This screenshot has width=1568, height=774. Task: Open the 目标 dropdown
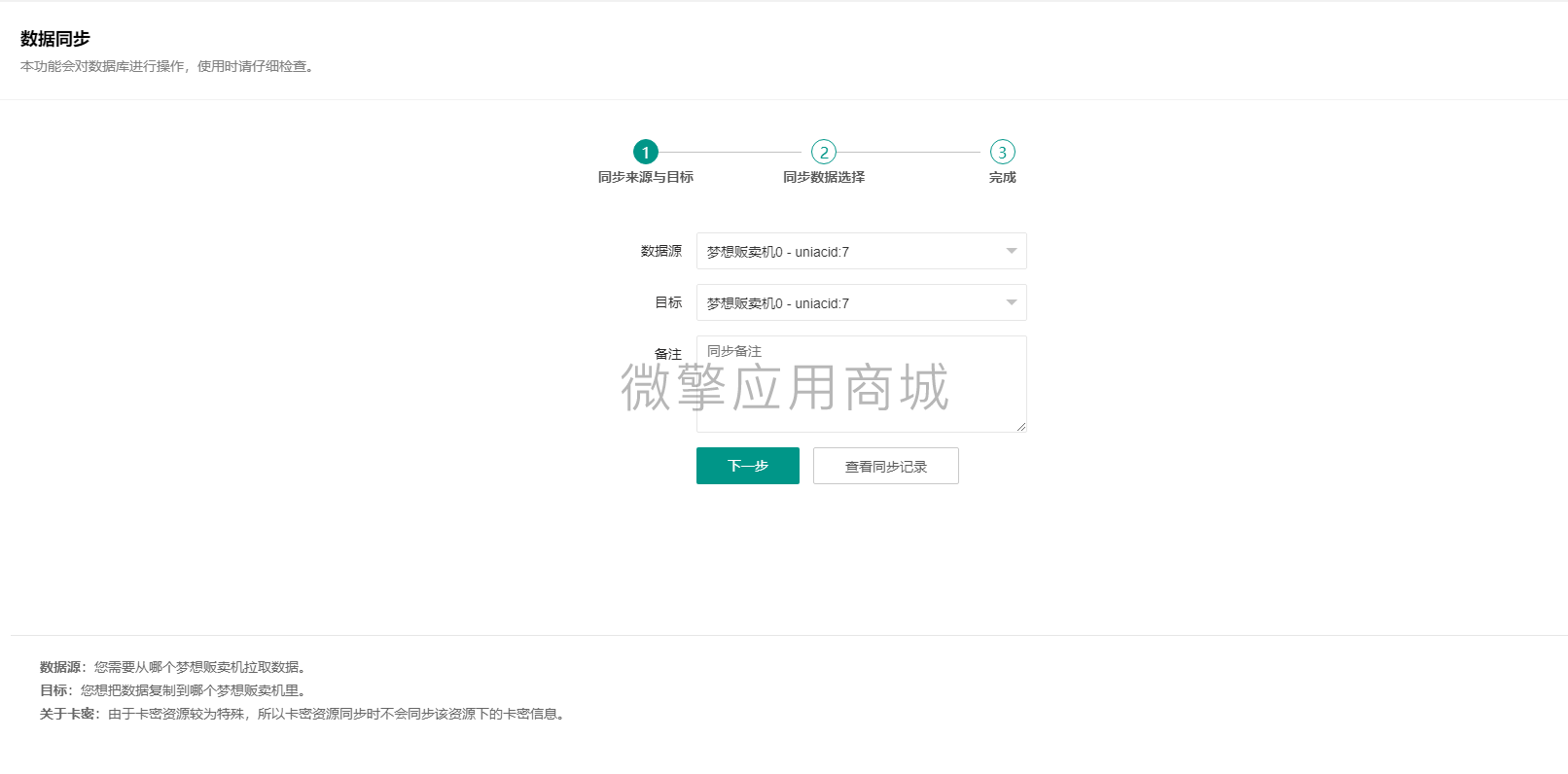coord(862,302)
